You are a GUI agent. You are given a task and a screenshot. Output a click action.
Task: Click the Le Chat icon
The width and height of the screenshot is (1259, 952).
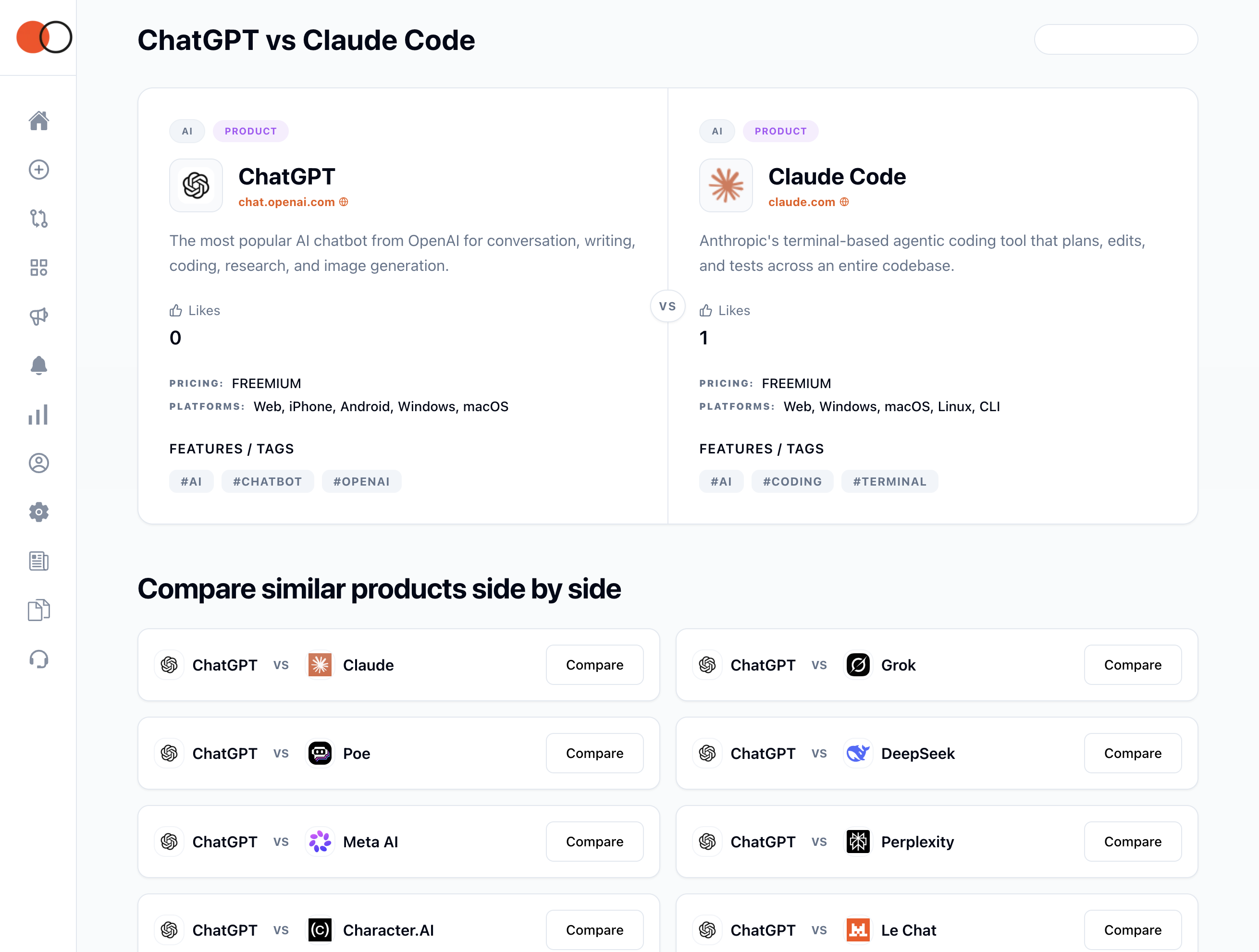click(858, 930)
